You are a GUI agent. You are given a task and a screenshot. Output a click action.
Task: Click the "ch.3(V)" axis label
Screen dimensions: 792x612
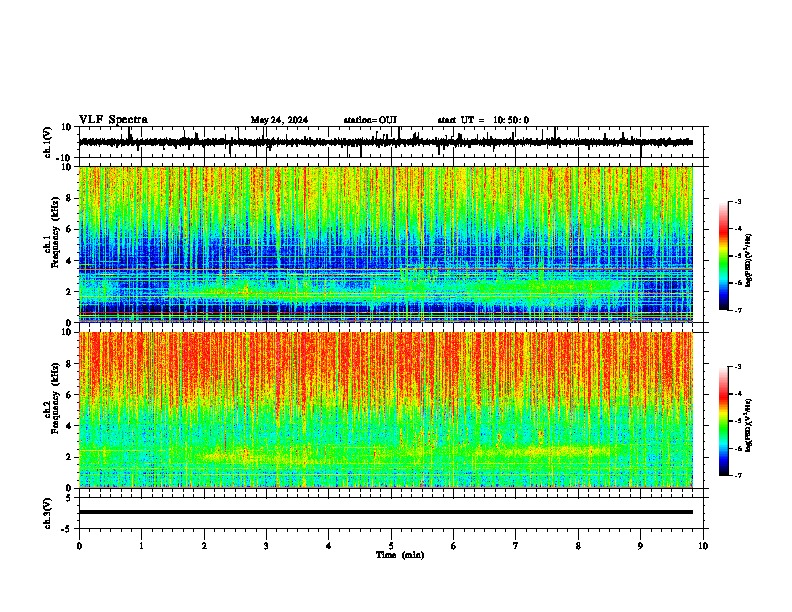point(48,513)
